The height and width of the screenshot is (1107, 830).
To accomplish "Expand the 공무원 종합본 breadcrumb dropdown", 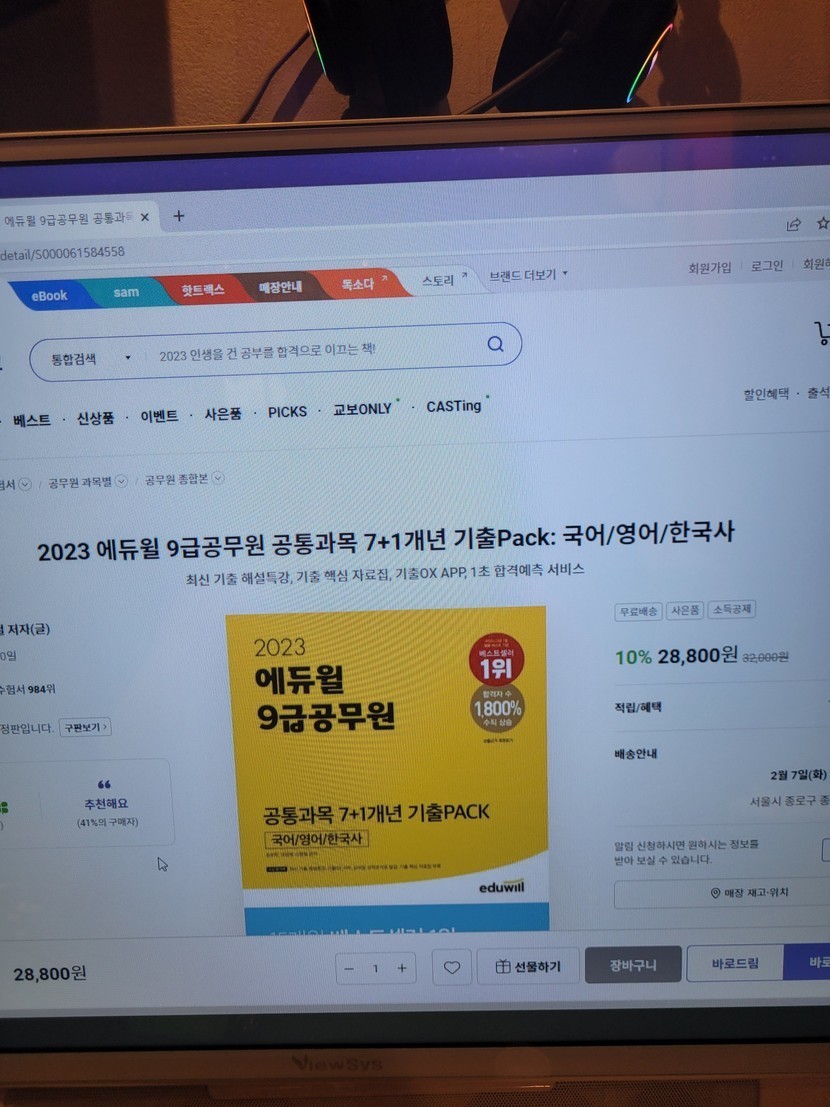I will tap(217, 479).
